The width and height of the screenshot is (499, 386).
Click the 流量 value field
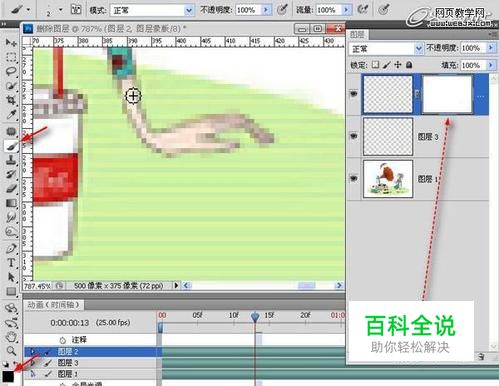329,10
